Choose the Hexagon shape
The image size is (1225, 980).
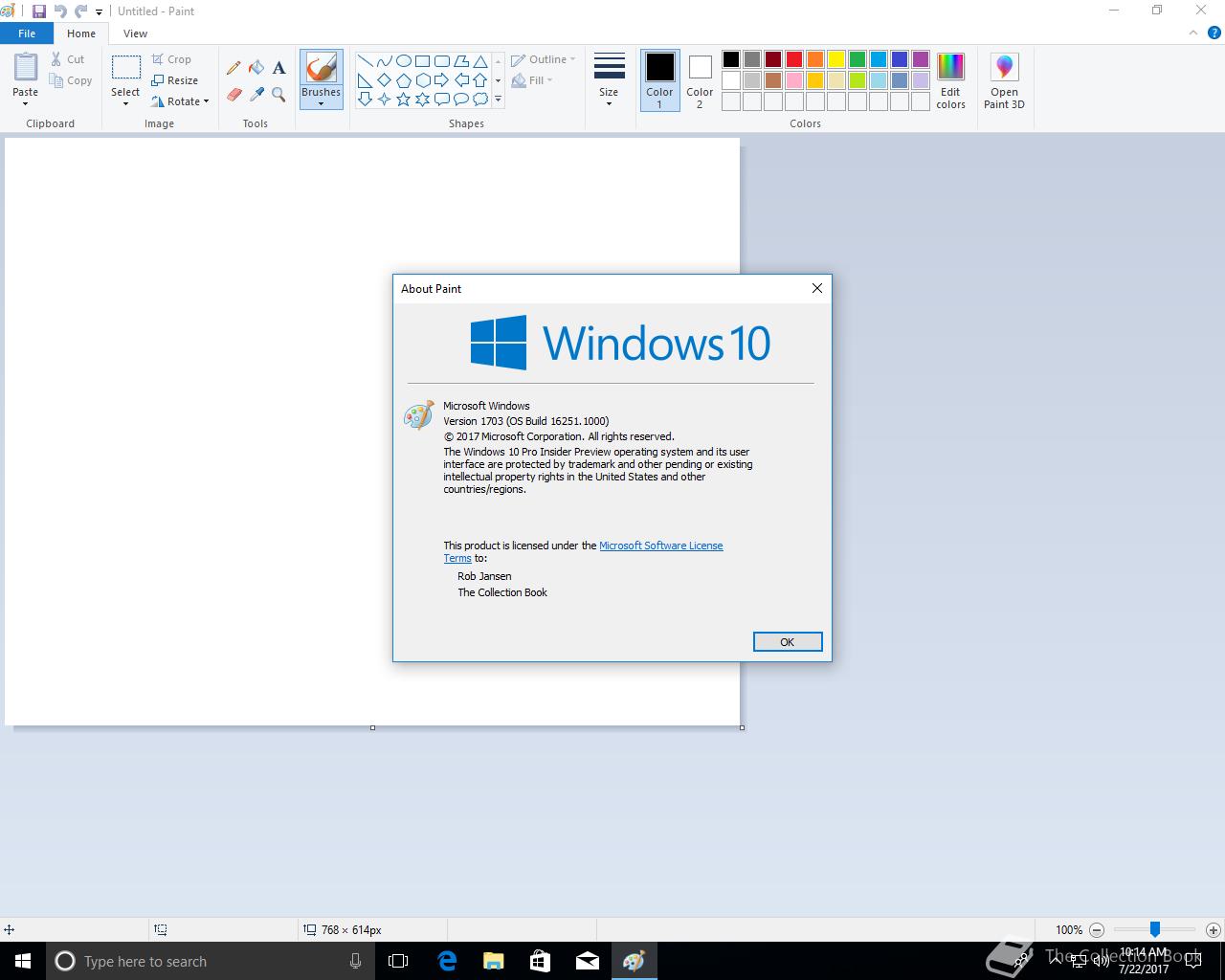pyautogui.click(x=422, y=80)
